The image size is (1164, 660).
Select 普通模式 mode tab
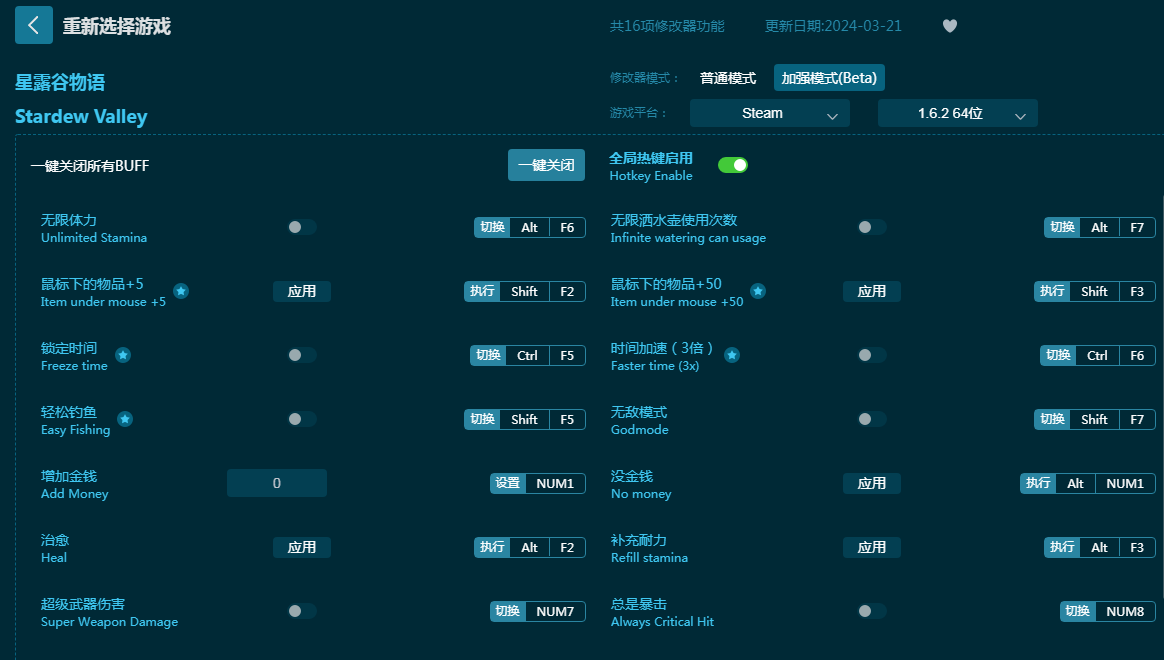click(x=728, y=78)
